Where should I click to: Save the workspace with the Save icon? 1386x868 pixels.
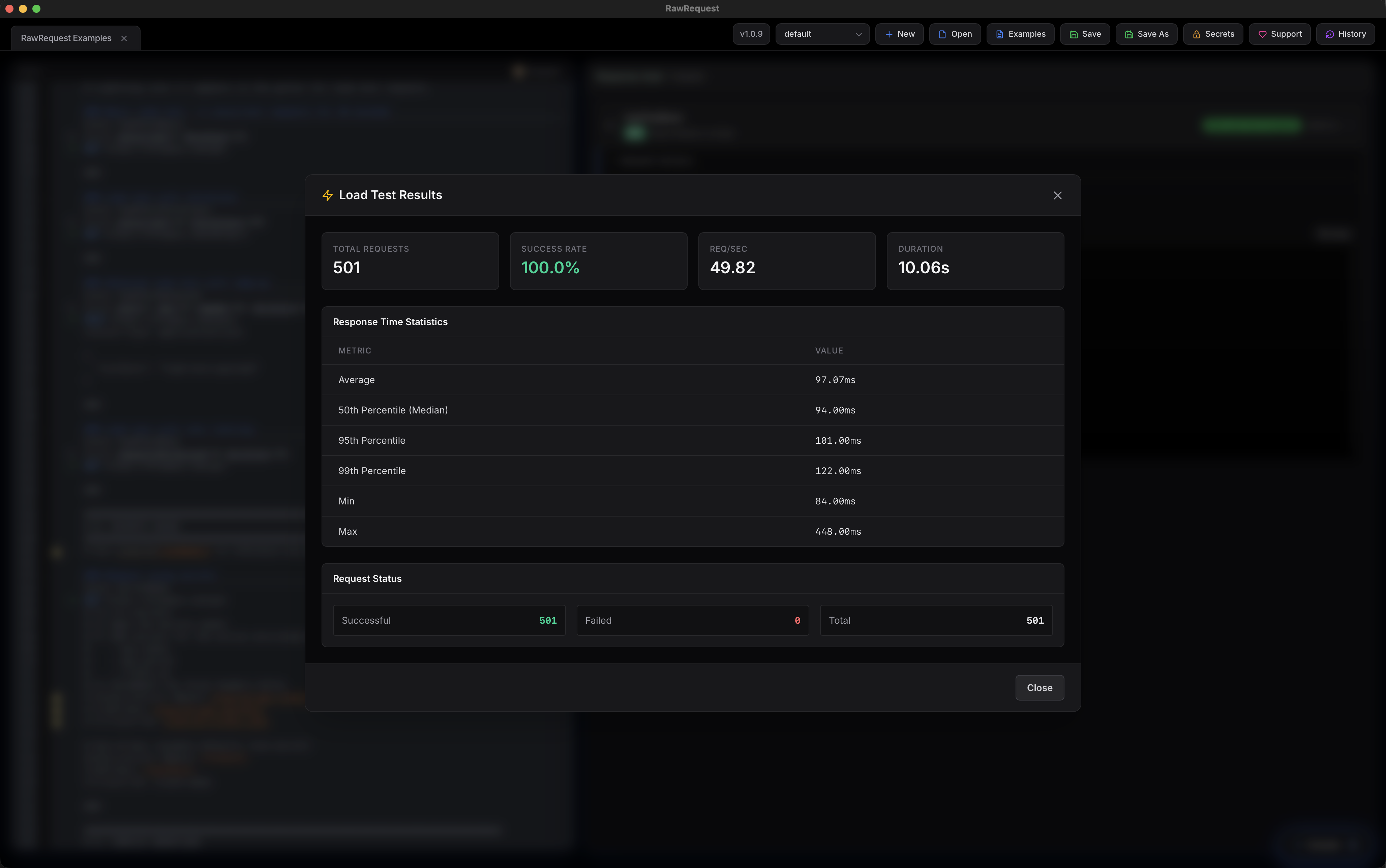[x=1074, y=34]
